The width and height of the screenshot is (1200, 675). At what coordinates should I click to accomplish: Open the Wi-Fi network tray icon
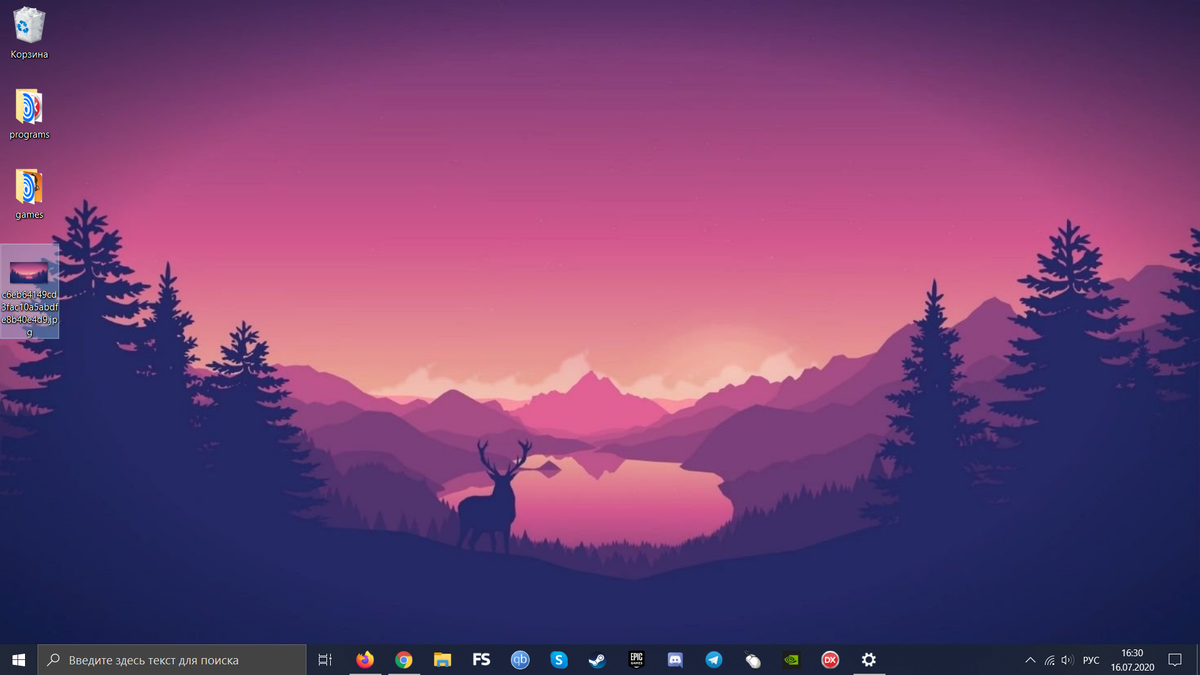coord(1049,660)
